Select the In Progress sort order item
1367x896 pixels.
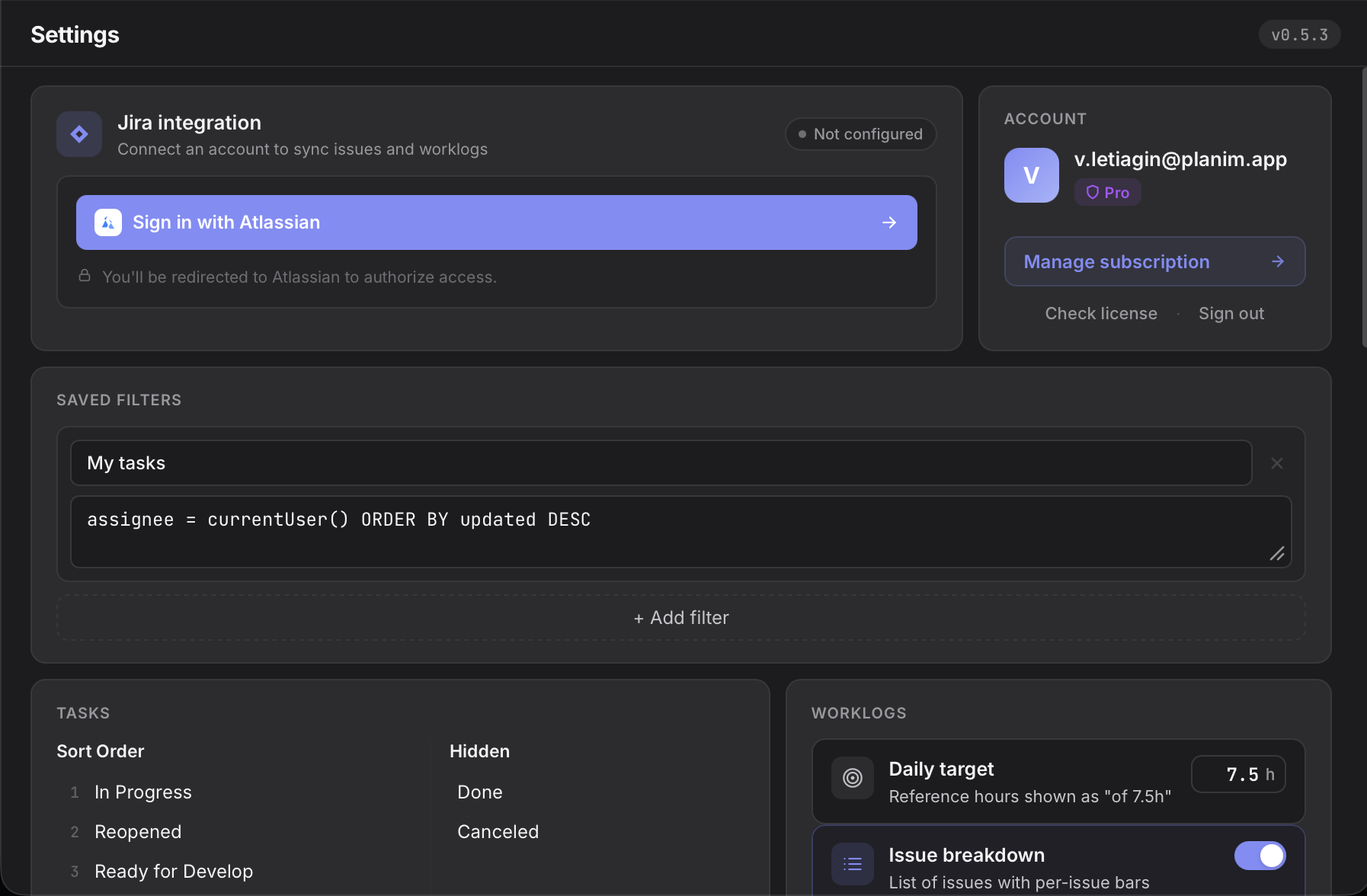click(x=143, y=792)
